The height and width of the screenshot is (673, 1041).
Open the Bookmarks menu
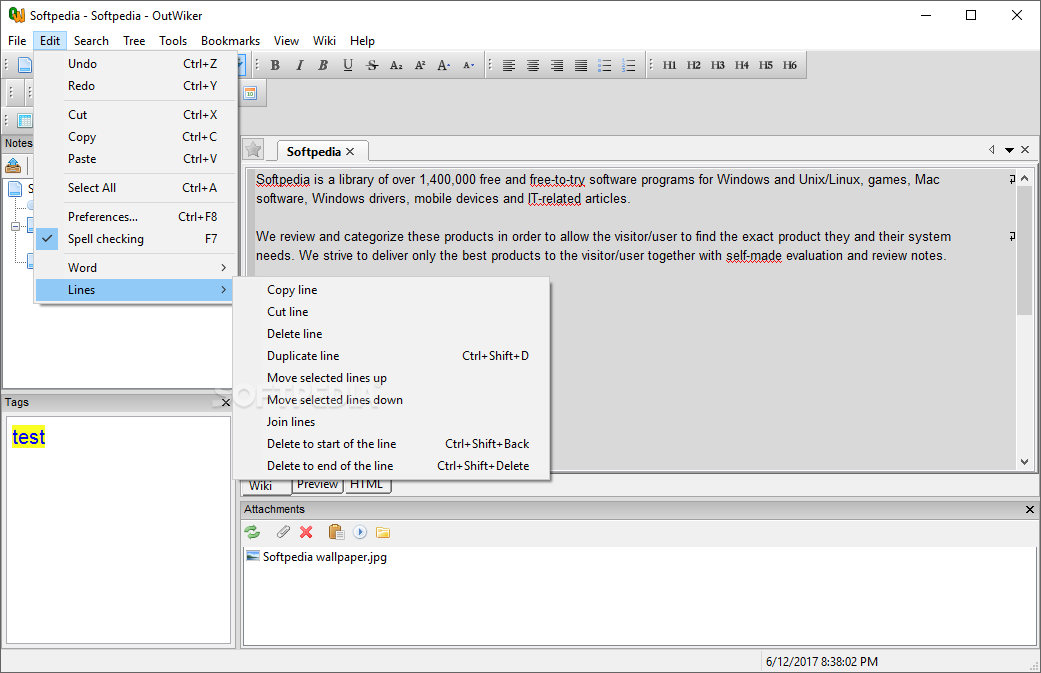(230, 40)
